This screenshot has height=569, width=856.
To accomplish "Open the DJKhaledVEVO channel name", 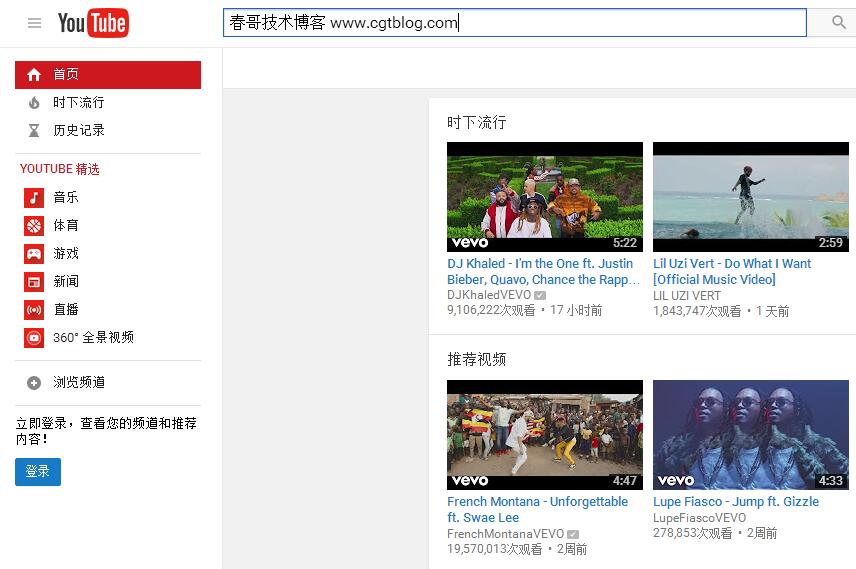I will point(489,295).
